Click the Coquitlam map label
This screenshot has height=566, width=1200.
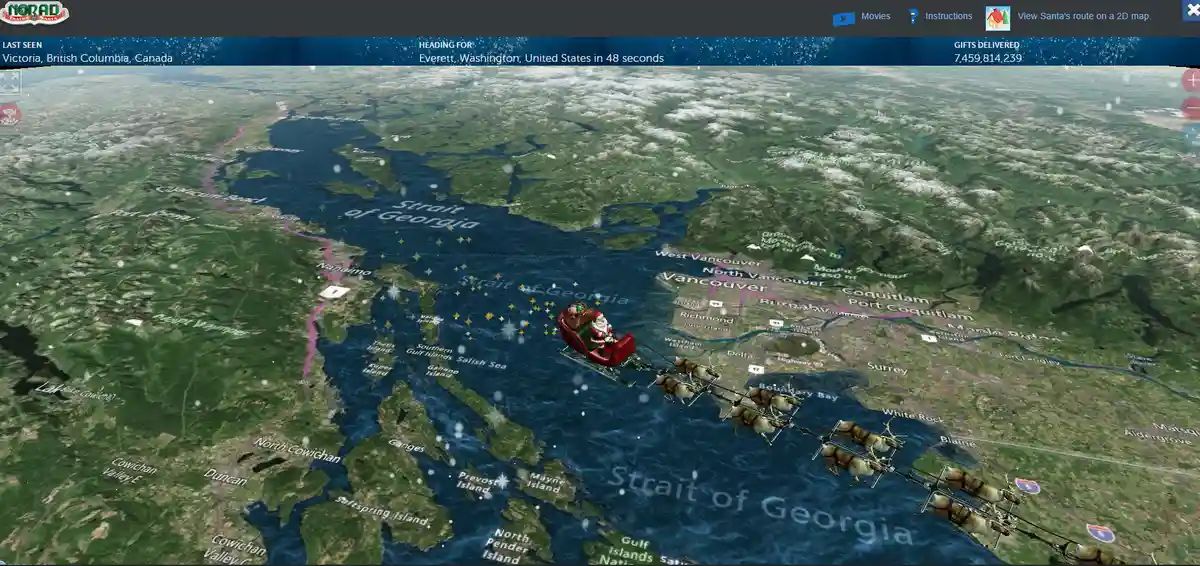point(884,298)
